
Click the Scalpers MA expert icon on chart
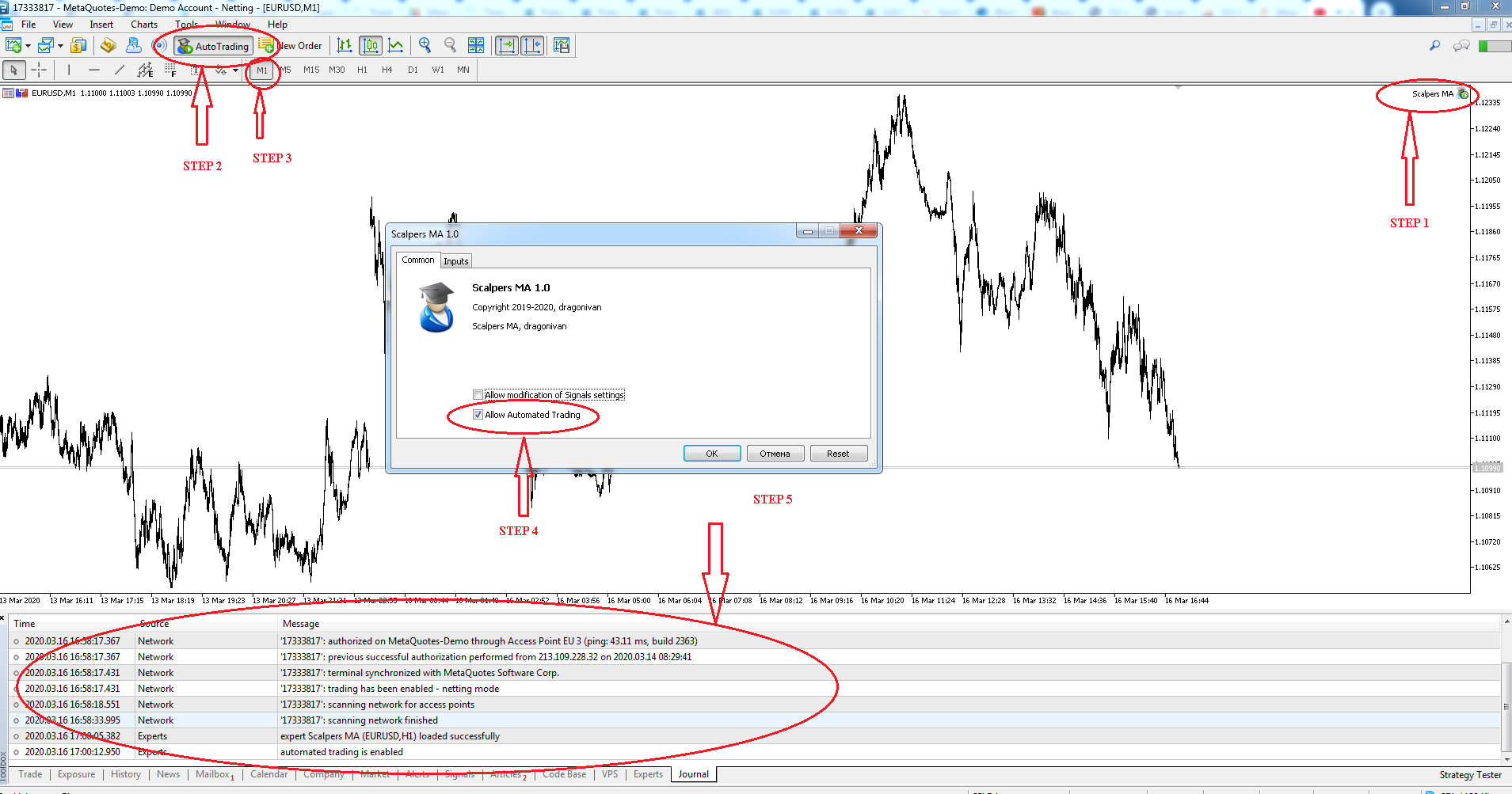[1463, 94]
